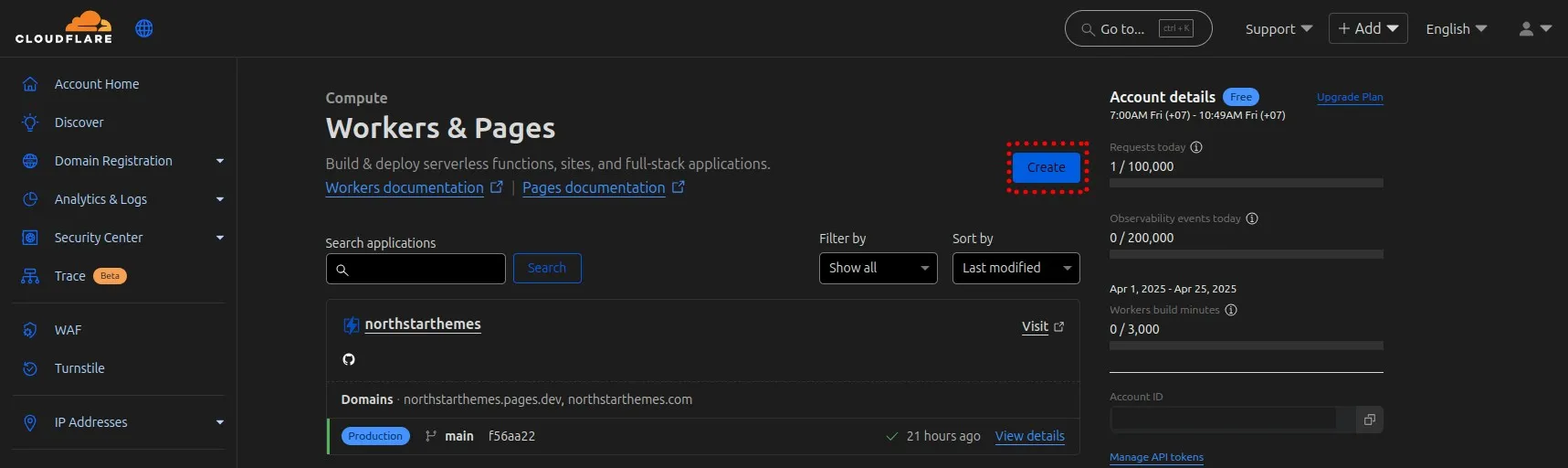Click the commit hash f56aa22
This screenshot has height=468, width=1568.
point(511,436)
